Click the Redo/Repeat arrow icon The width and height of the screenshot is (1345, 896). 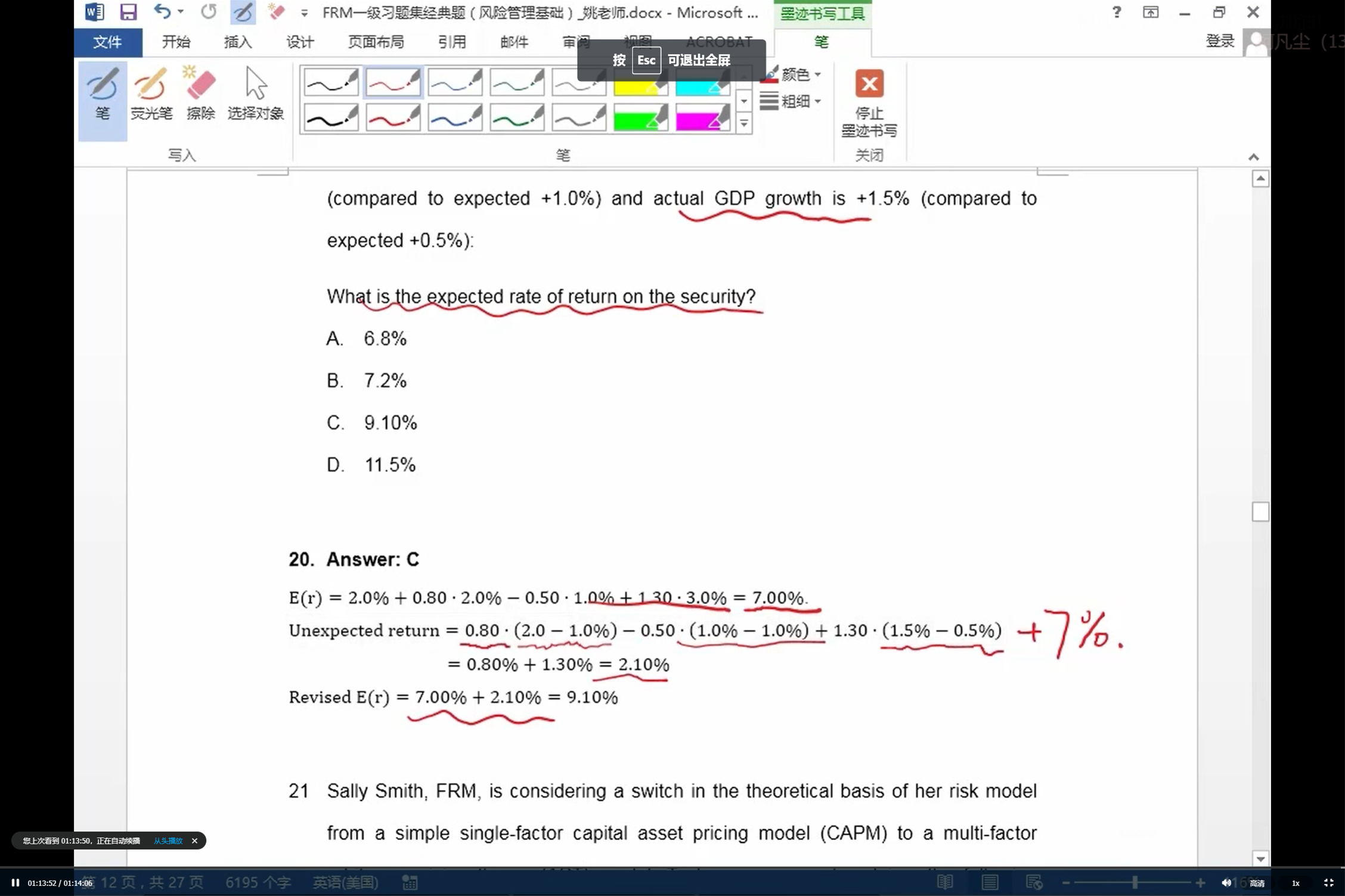209,12
